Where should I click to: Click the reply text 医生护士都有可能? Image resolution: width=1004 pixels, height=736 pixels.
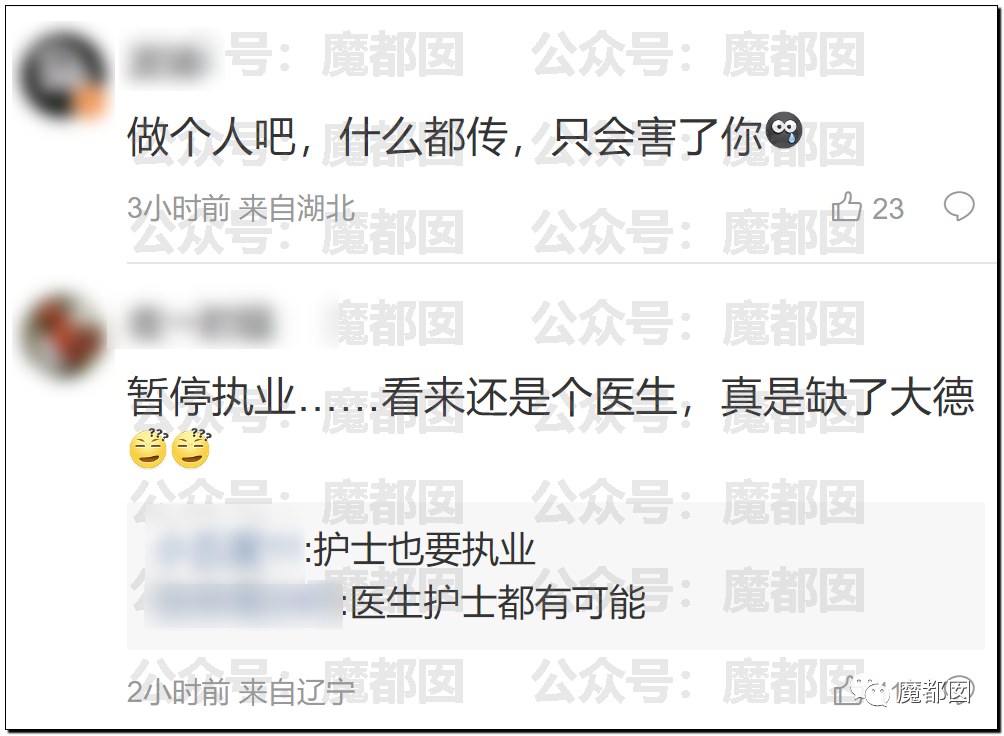(498, 602)
